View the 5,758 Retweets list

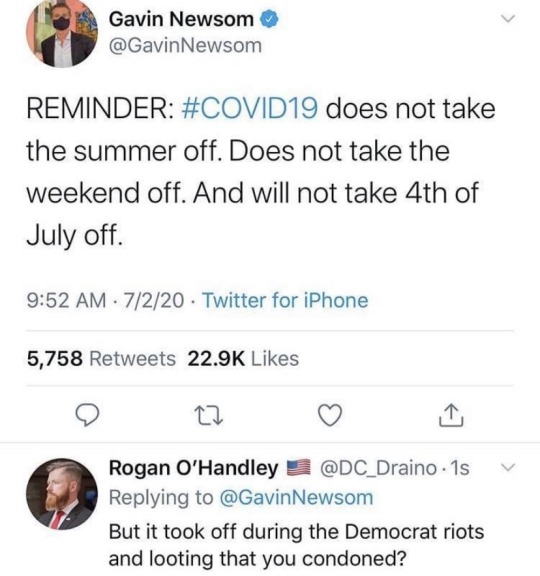click(101, 359)
